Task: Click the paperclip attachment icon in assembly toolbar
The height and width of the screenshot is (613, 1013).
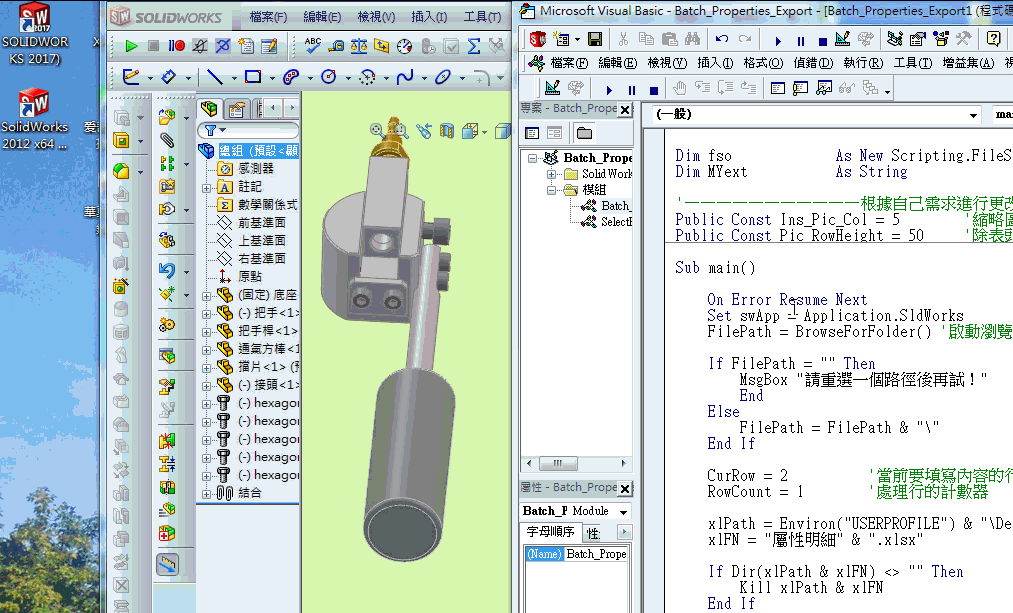Action: [167, 140]
